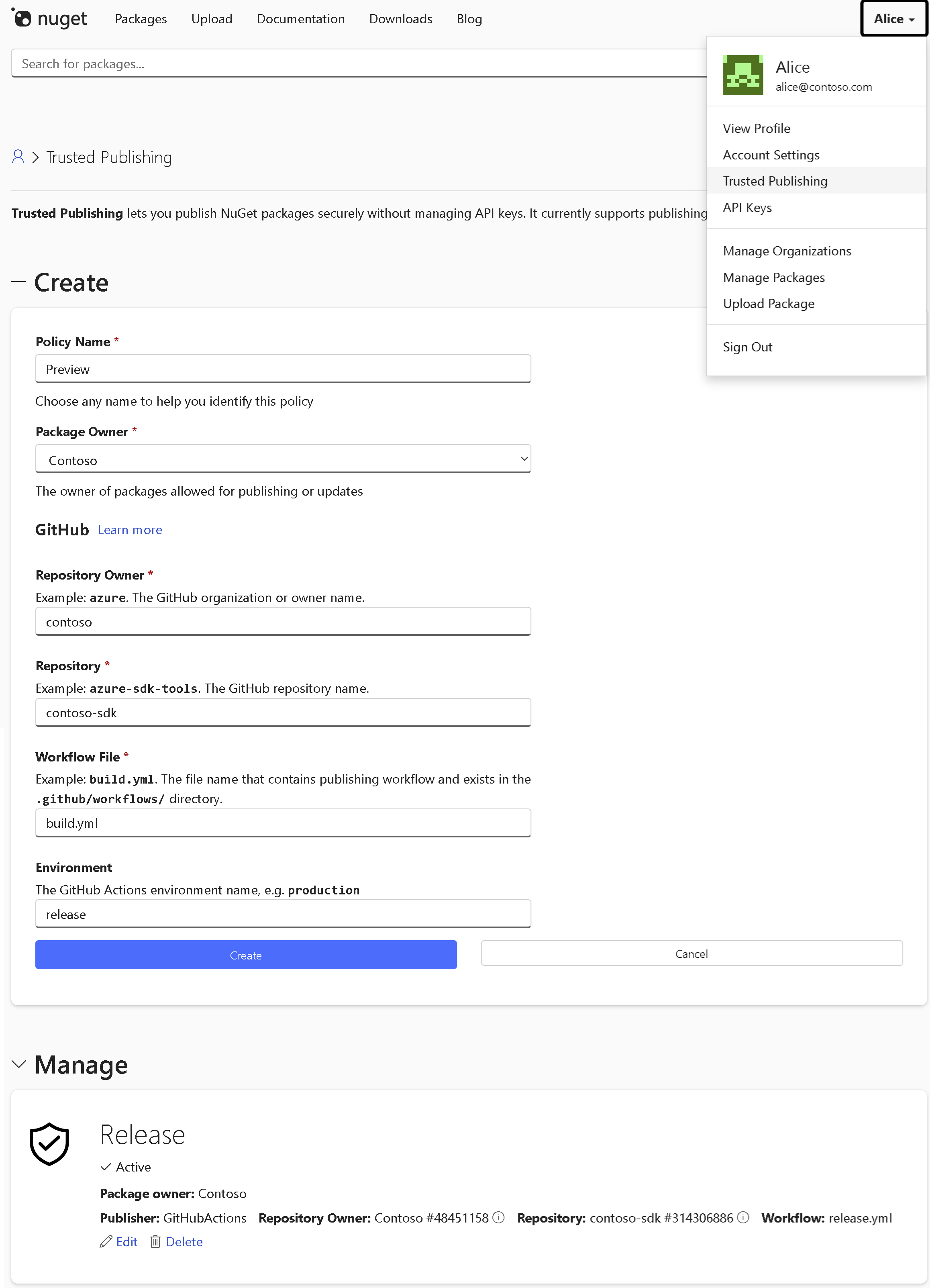This screenshot has height=1288, width=930.
Task: Click the Create button
Action: [x=245, y=955]
